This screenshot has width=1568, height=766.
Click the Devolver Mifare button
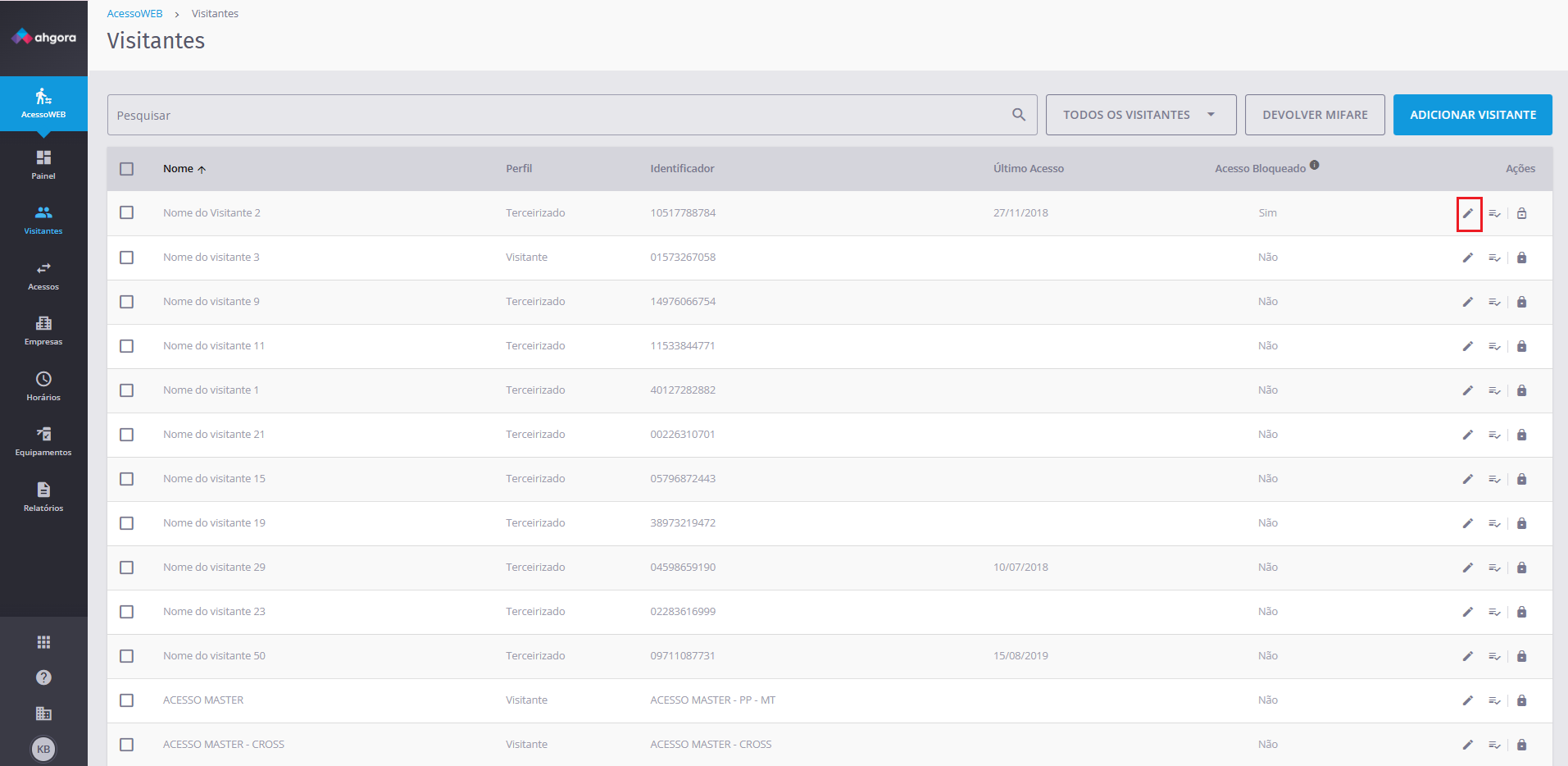click(1314, 115)
